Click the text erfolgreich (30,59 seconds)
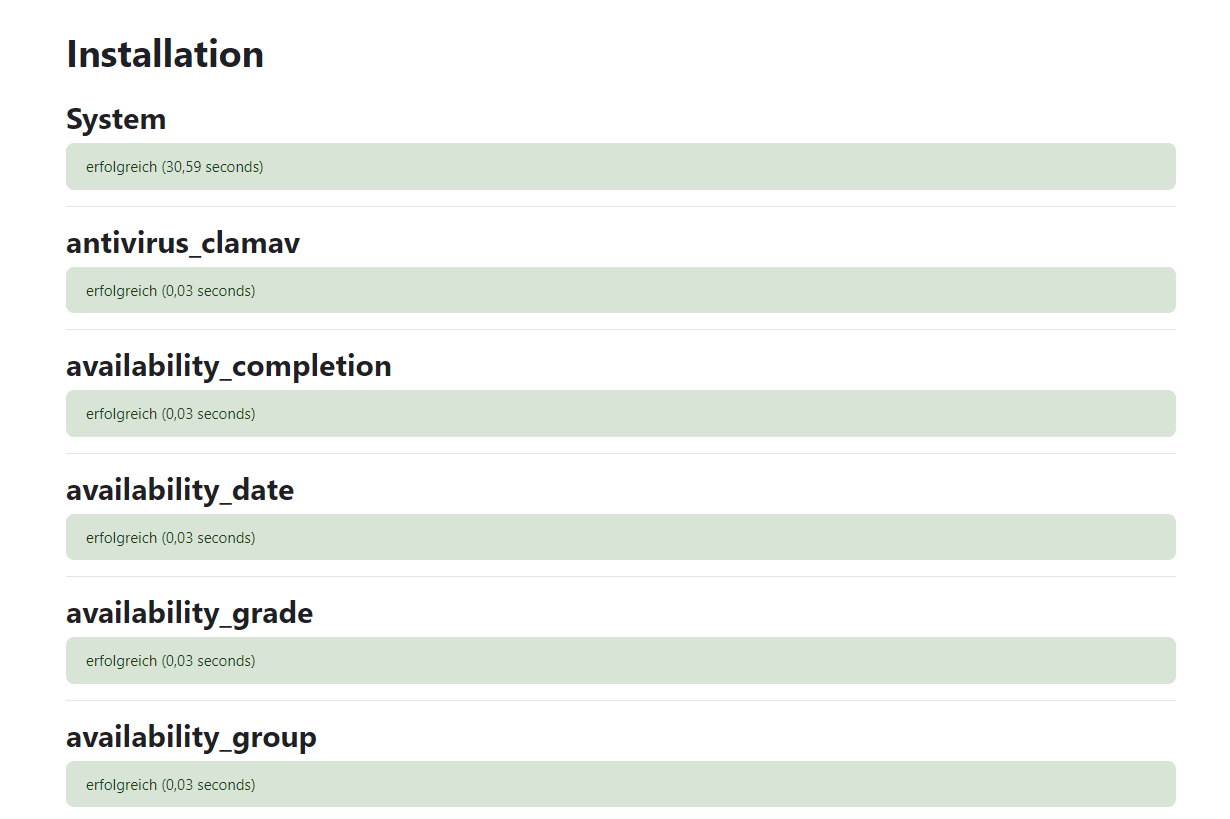 click(174, 167)
